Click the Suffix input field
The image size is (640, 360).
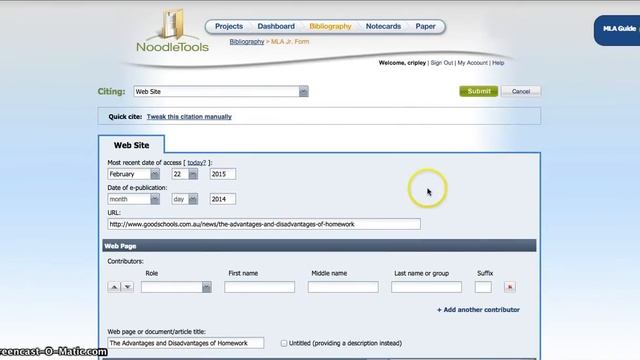pos(483,287)
